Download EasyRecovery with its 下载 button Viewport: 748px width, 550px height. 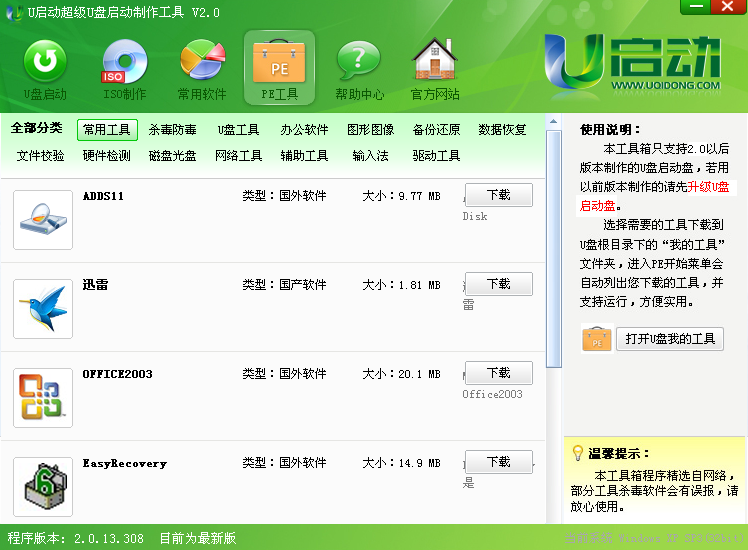(x=499, y=462)
